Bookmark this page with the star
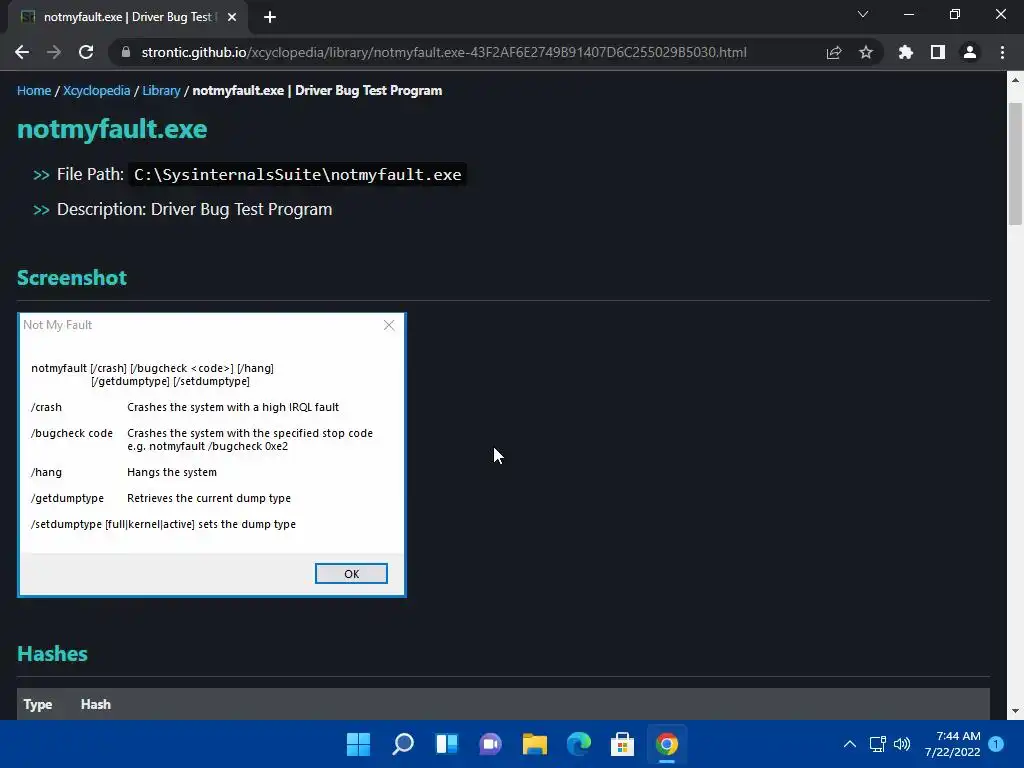Image resolution: width=1024 pixels, height=768 pixels. tap(866, 52)
